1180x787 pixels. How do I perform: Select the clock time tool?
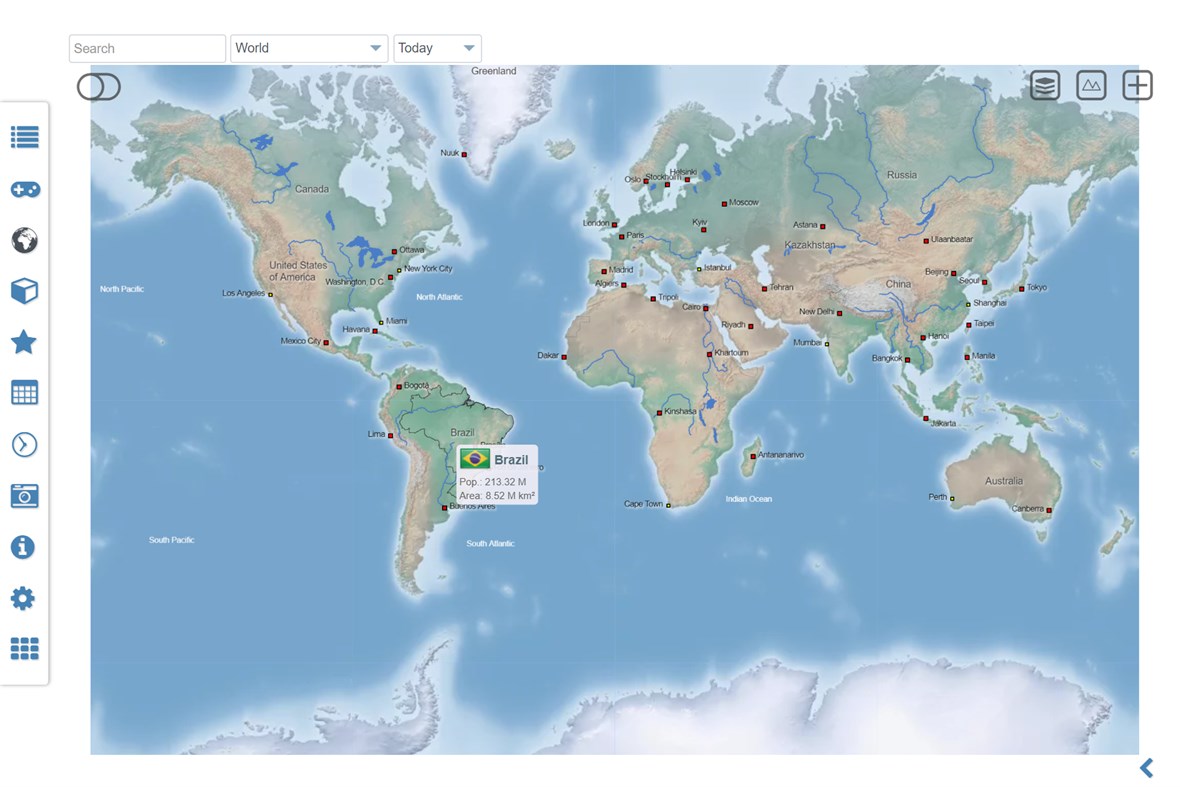coord(24,444)
